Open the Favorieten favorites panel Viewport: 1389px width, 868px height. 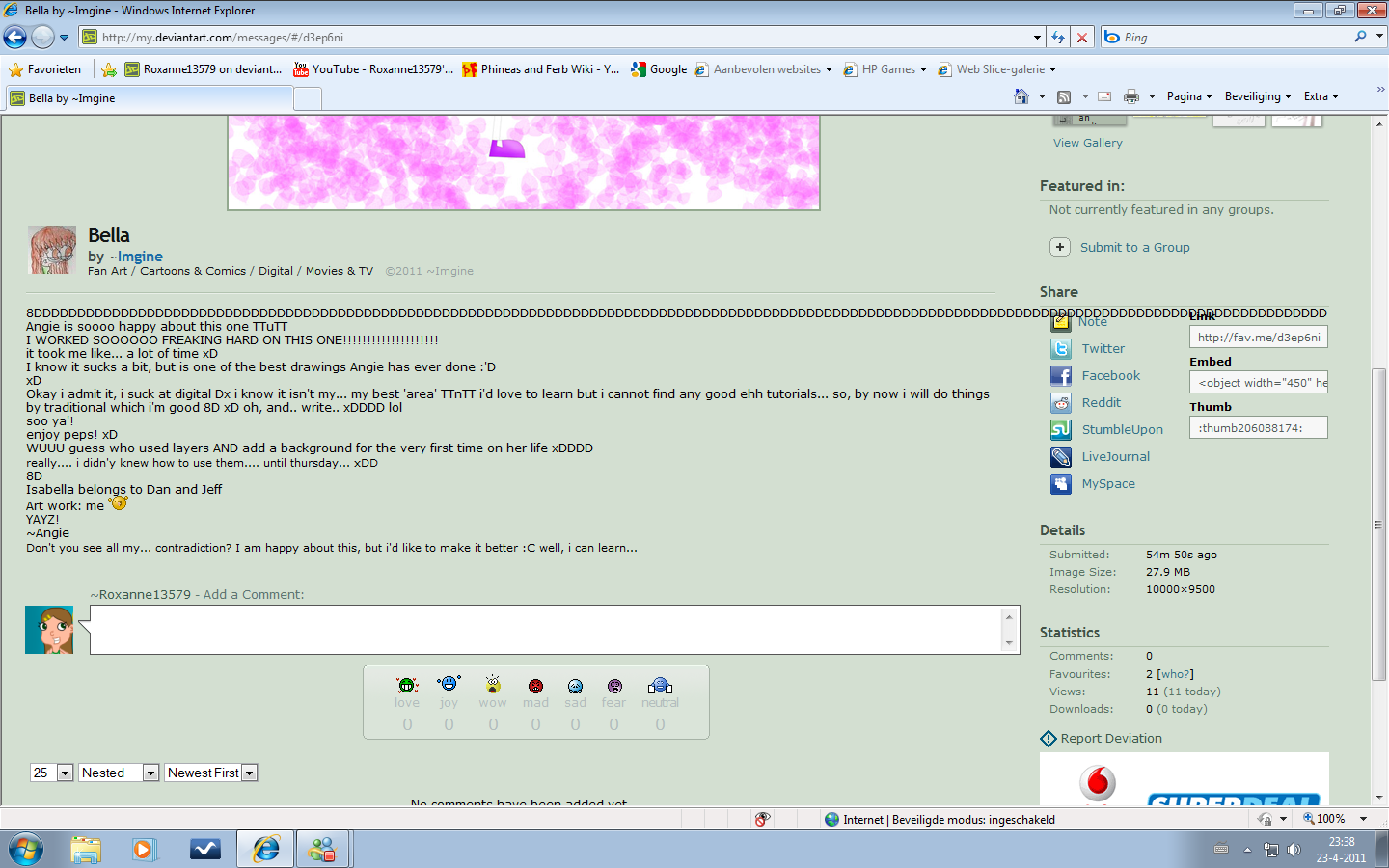(x=45, y=69)
